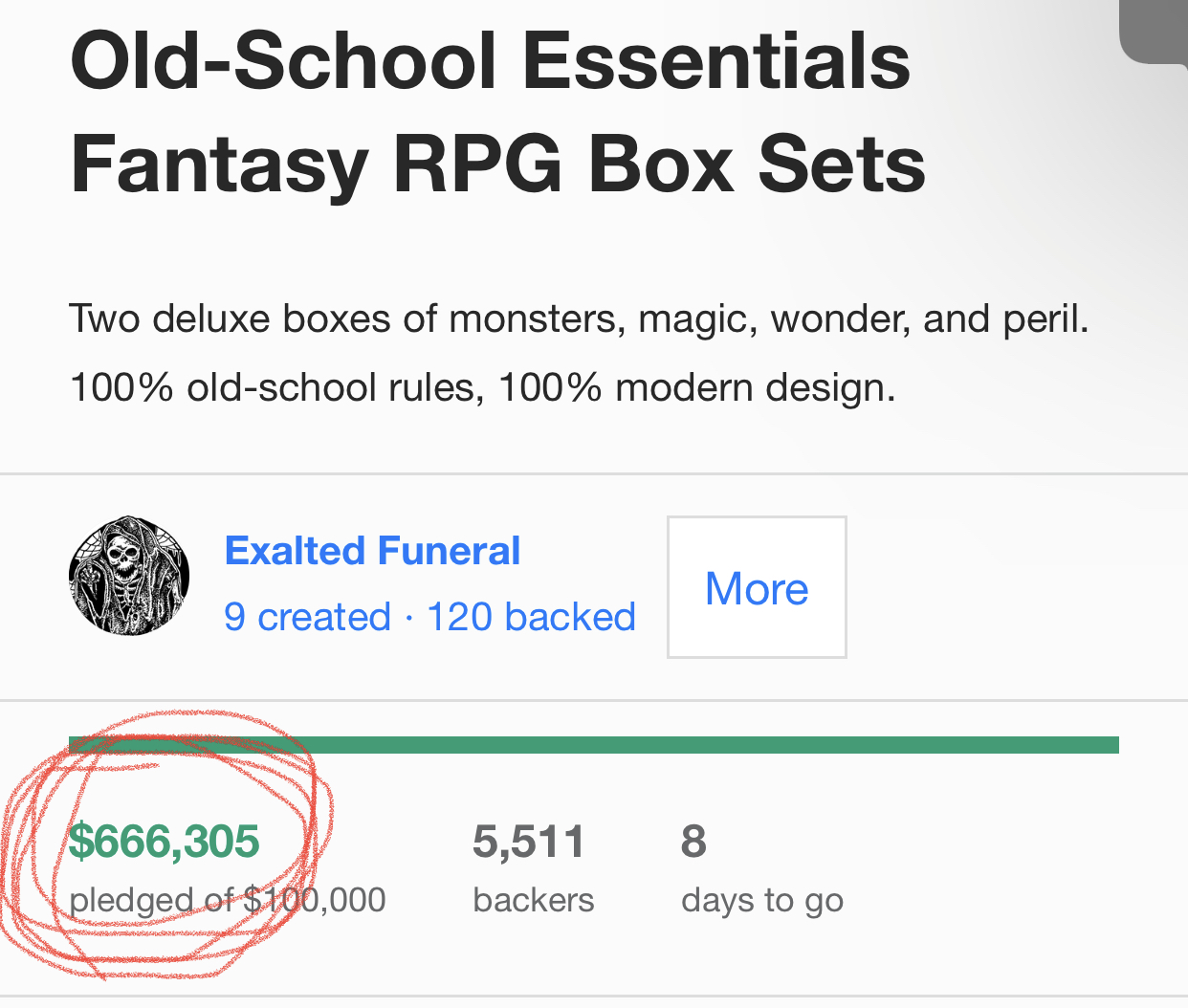Click the "backers" label
1188x1008 pixels.
[x=533, y=900]
